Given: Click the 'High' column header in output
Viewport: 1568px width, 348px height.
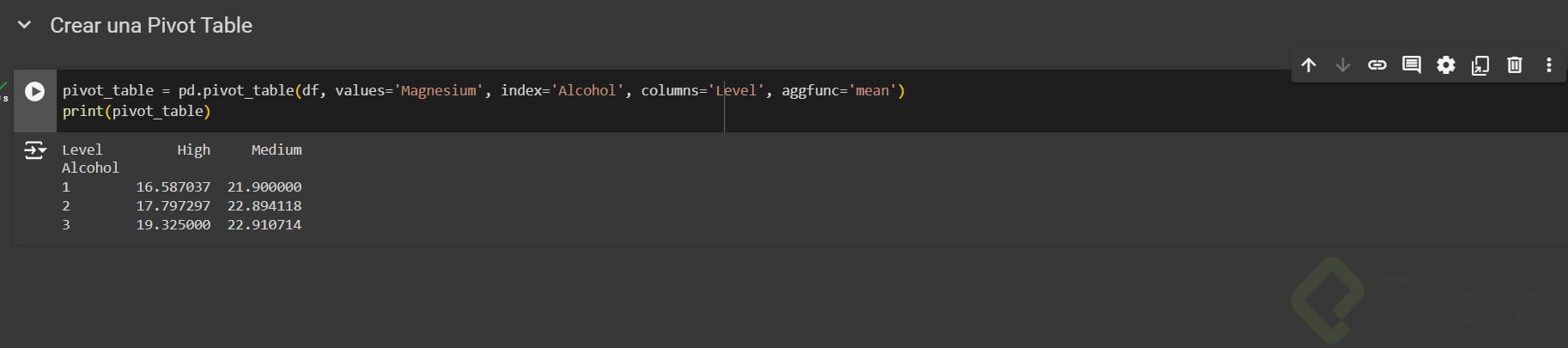Looking at the screenshot, I should pyautogui.click(x=193, y=150).
